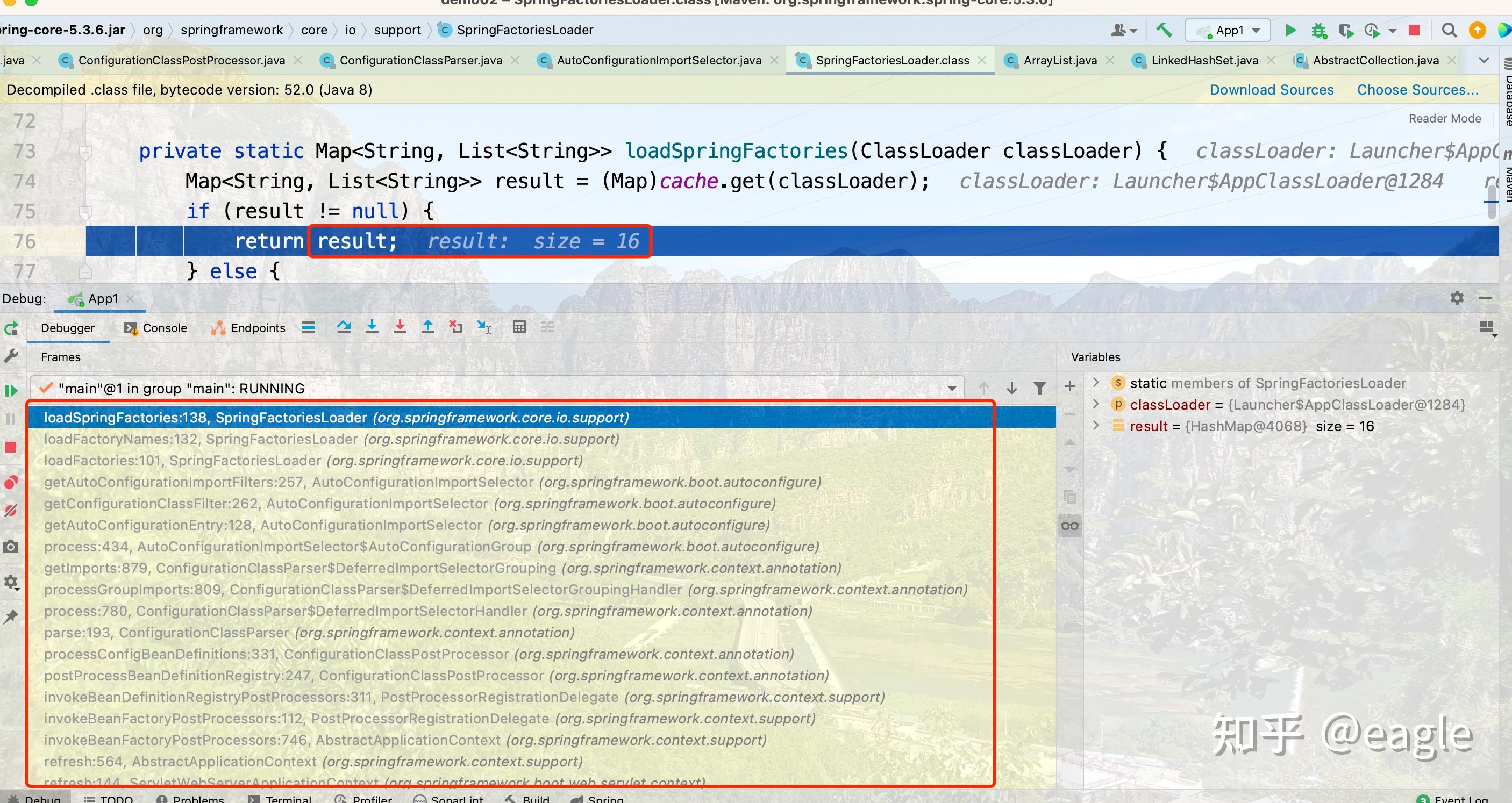Click the Force Step Into icon

[x=400, y=327]
